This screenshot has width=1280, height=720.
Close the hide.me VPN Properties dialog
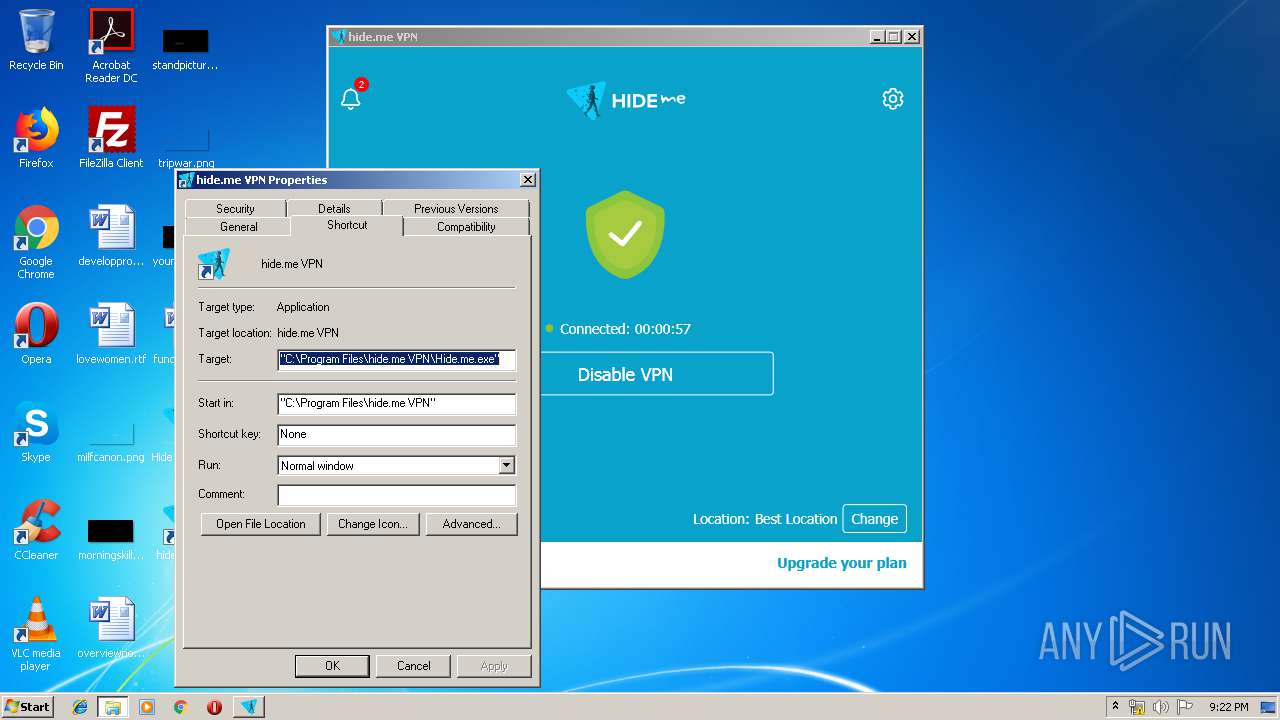pos(528,180)
